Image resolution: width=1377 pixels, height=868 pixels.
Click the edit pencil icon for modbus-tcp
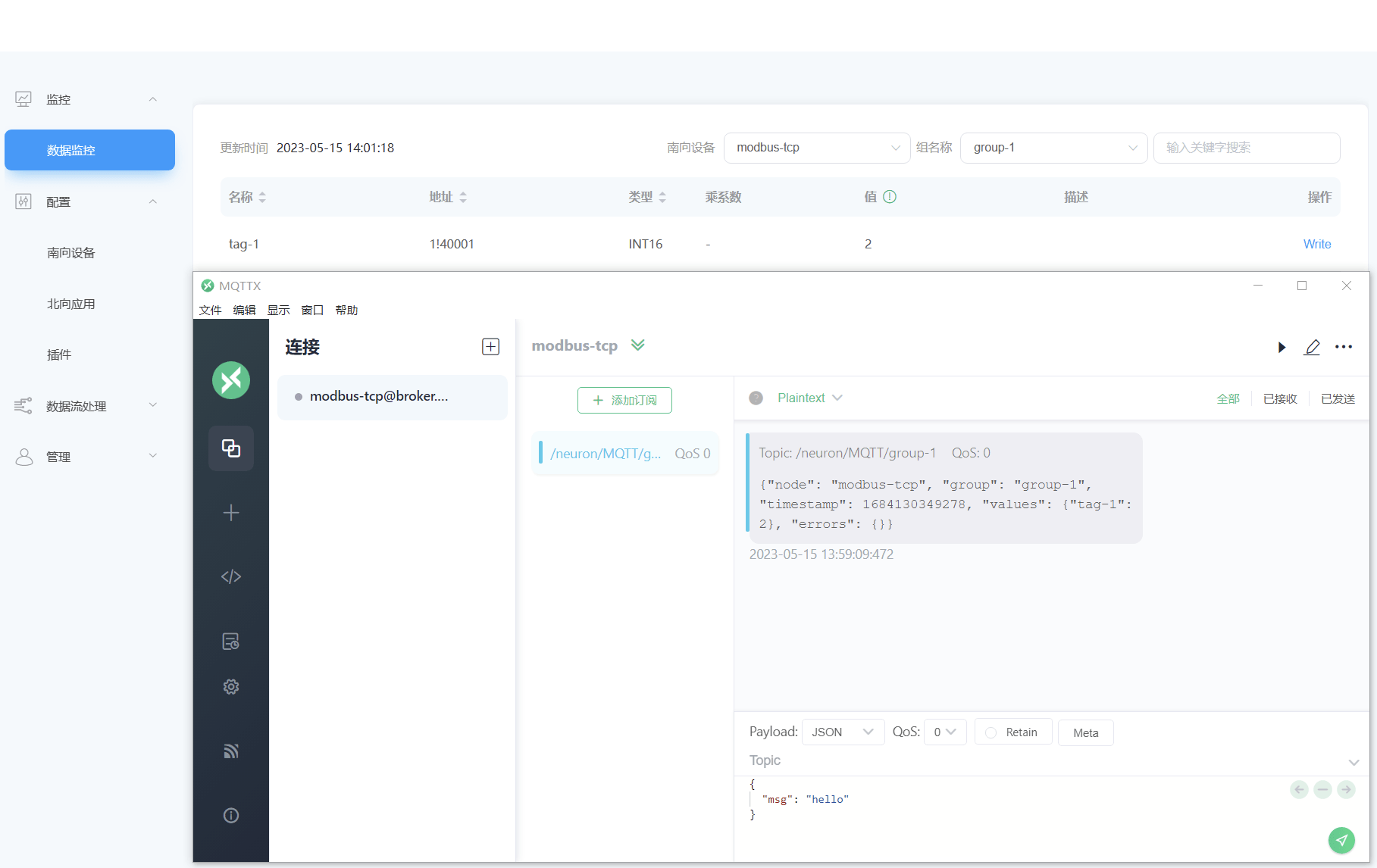[1312, 347]
